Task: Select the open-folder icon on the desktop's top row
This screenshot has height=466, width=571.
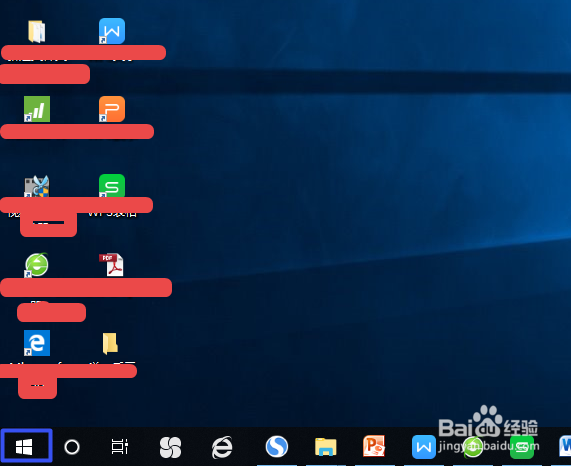Action: click(37, 31)
